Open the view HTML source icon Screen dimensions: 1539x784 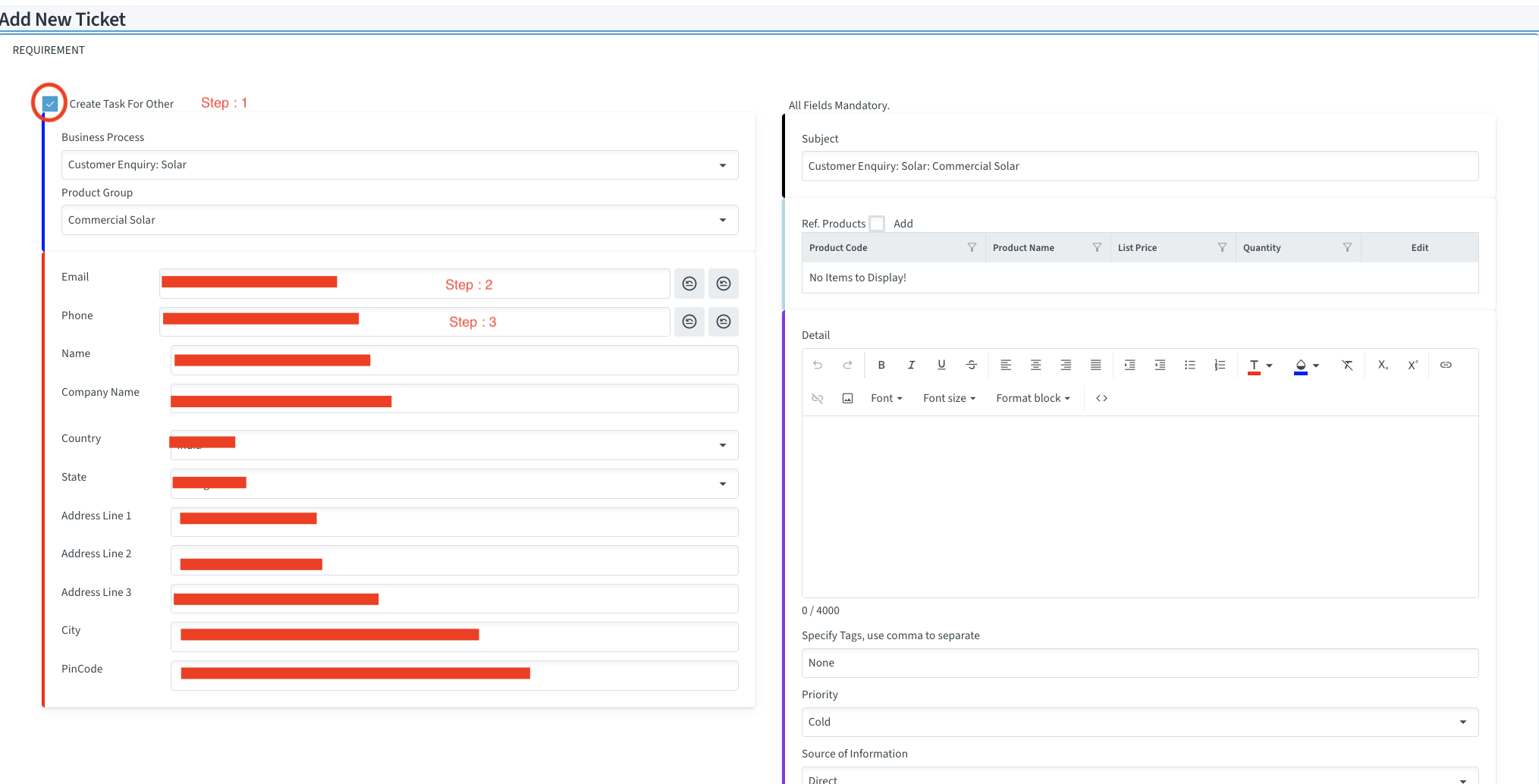click(x=1101, y=398)
